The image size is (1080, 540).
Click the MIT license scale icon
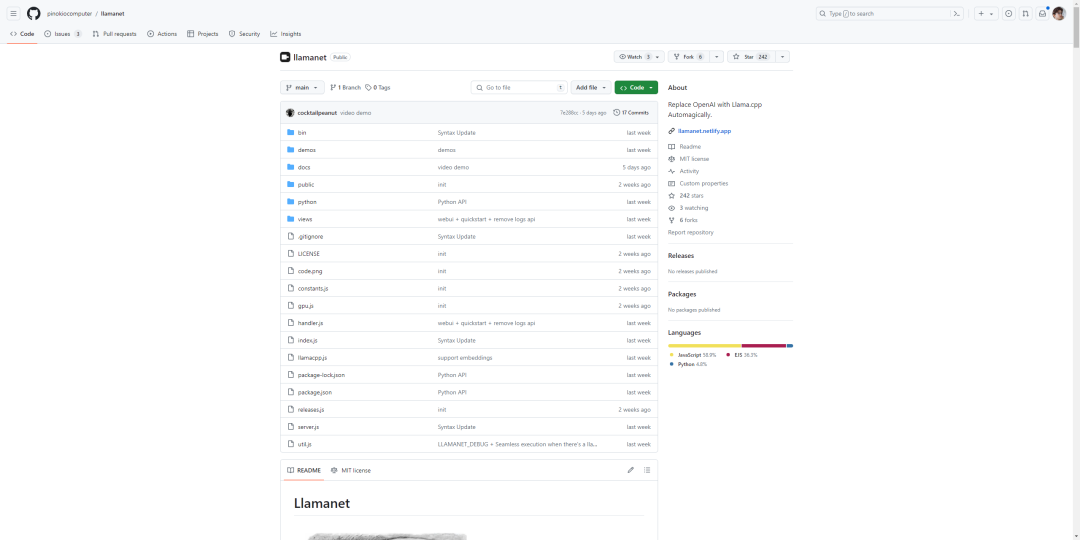pos(672,159)
